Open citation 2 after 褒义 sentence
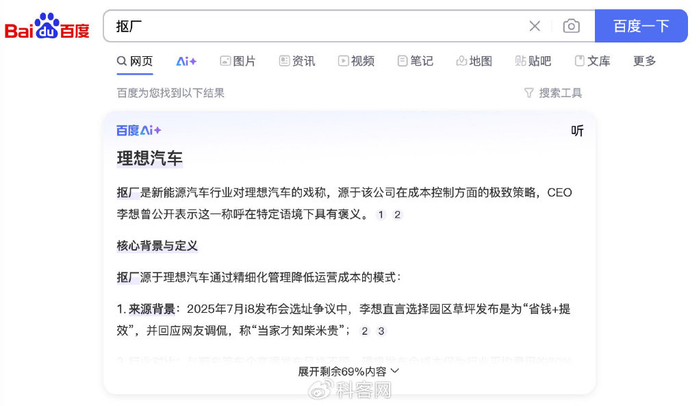Viewport: 700px width, 406px height. [397, 215]
